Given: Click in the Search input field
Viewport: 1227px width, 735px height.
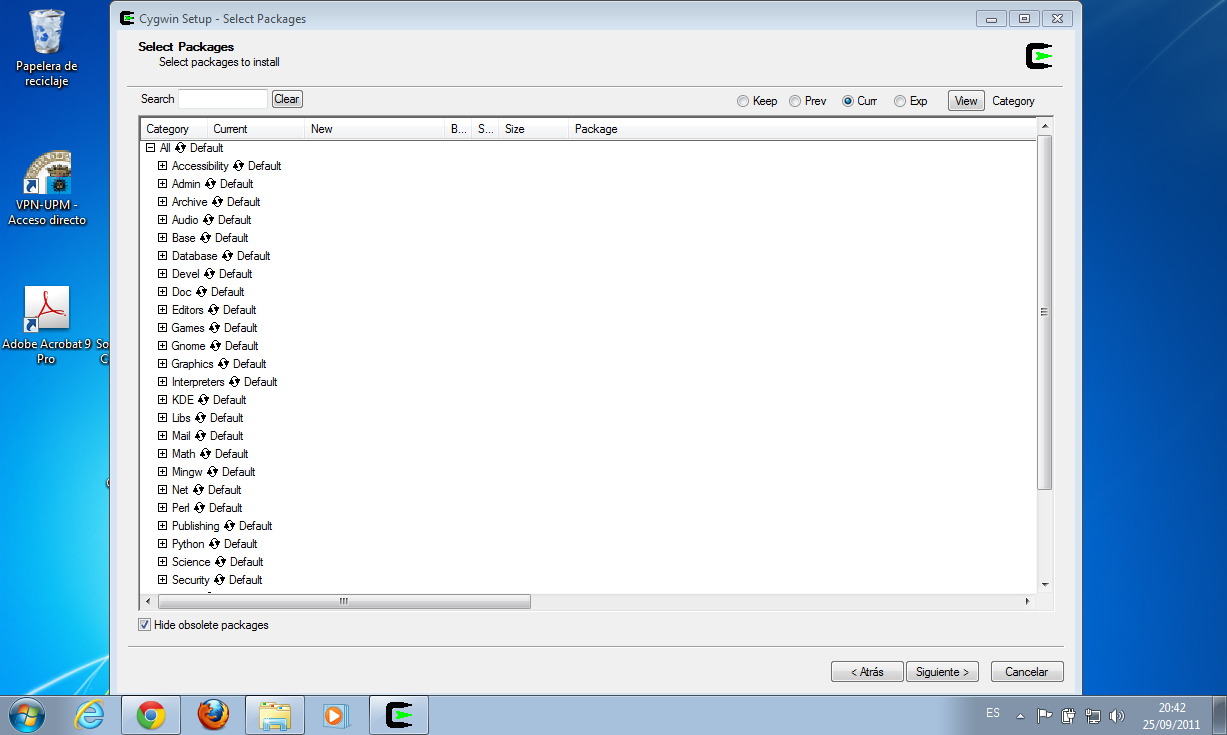Looking at the screenshot, I should point(223,99).
